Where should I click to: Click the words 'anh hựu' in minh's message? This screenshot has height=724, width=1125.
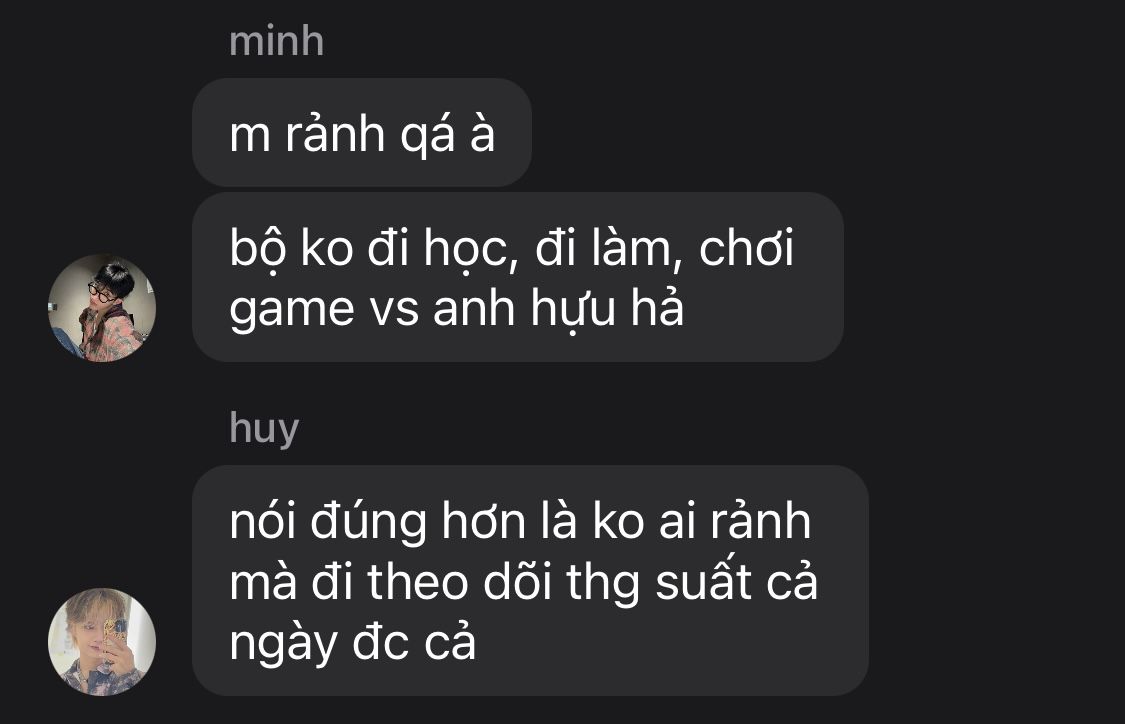coord(524,309)
